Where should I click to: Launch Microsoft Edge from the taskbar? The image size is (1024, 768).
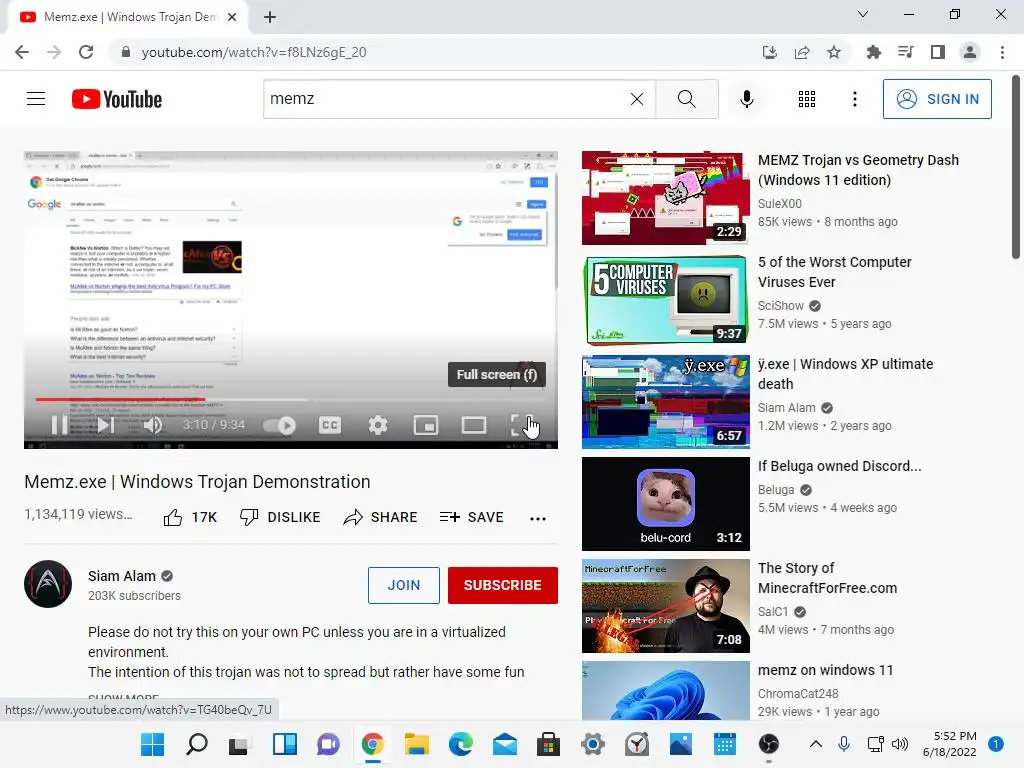pos(460,744)
